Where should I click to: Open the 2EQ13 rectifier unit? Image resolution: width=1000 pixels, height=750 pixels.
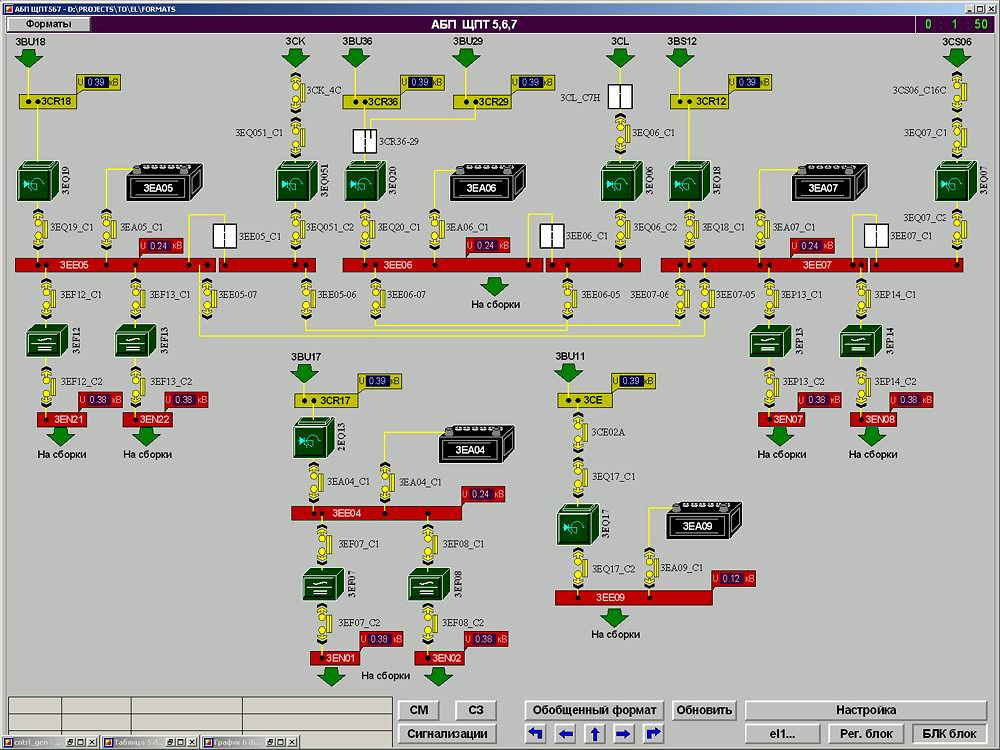(314, 438)
